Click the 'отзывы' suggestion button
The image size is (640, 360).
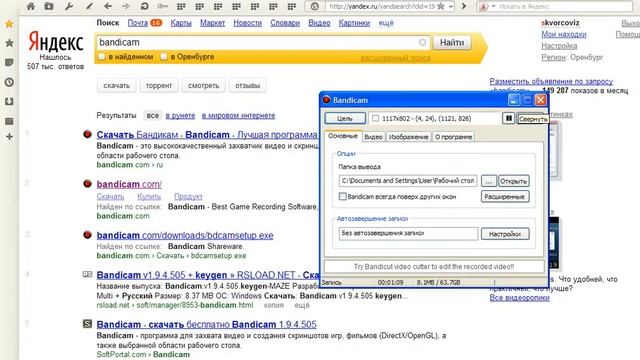tap(247, 86)
